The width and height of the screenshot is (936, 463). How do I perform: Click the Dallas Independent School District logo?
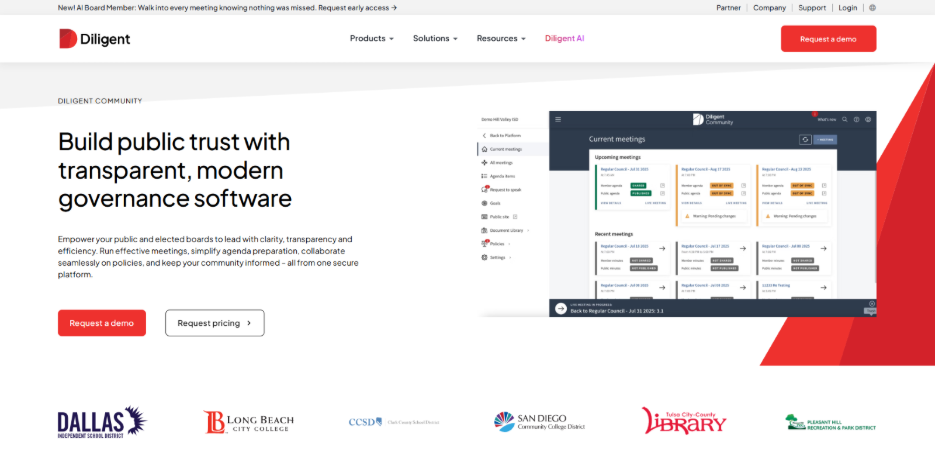click(x=102, y=423)
